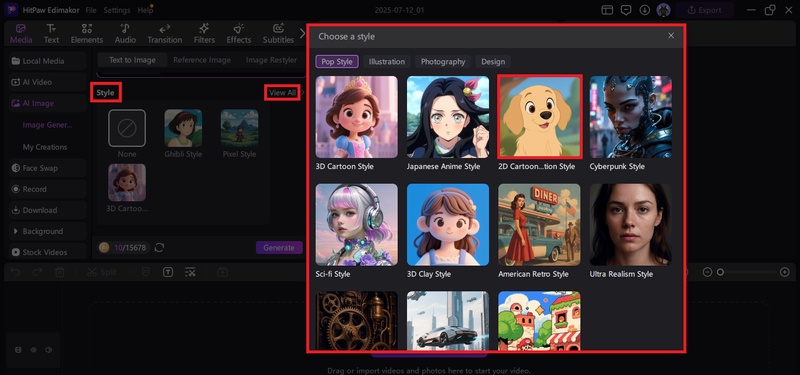Open Face Swap in sidebar
Screen dimensions: 800x375
point(47,168)
